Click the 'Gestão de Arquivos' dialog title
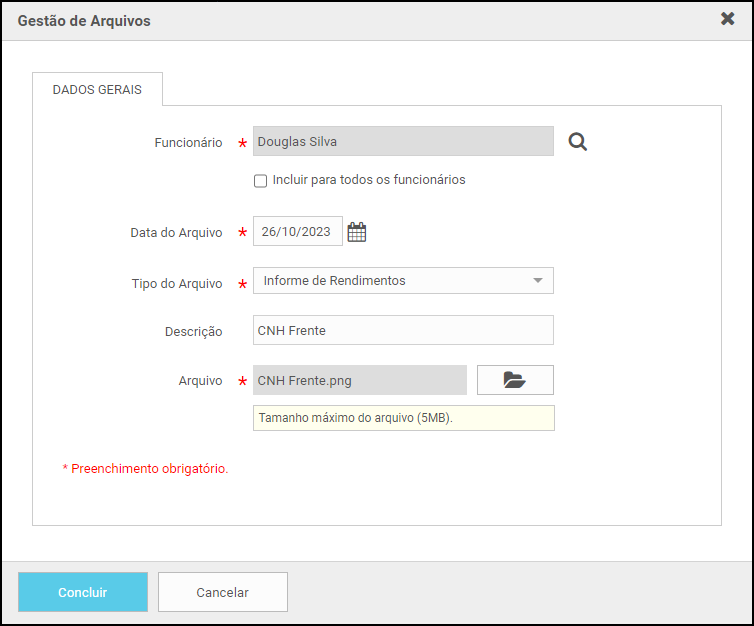The image size is (754, 626). click(84, 20)
